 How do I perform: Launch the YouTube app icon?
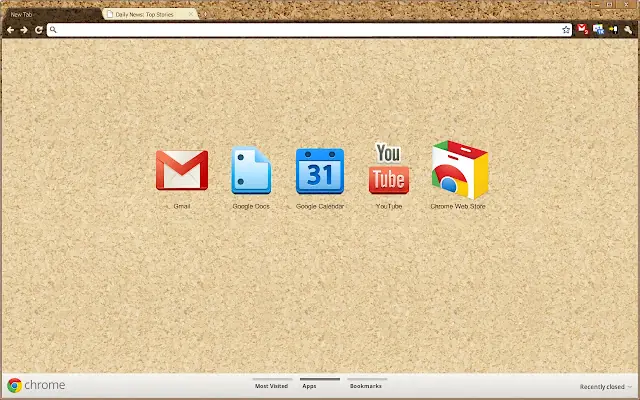[389, 168]
